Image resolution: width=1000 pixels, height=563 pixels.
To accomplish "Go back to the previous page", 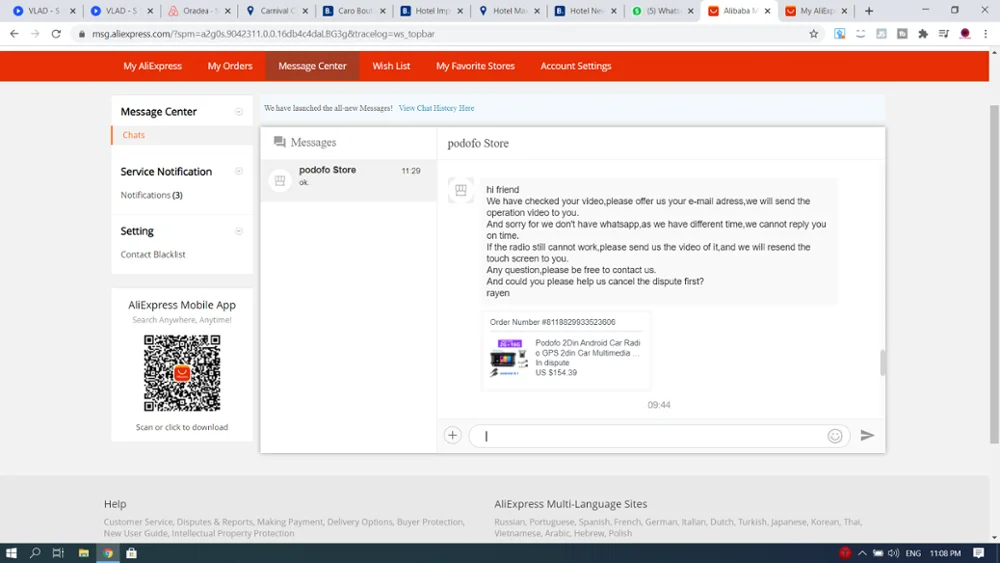I will tap(14, 34).
